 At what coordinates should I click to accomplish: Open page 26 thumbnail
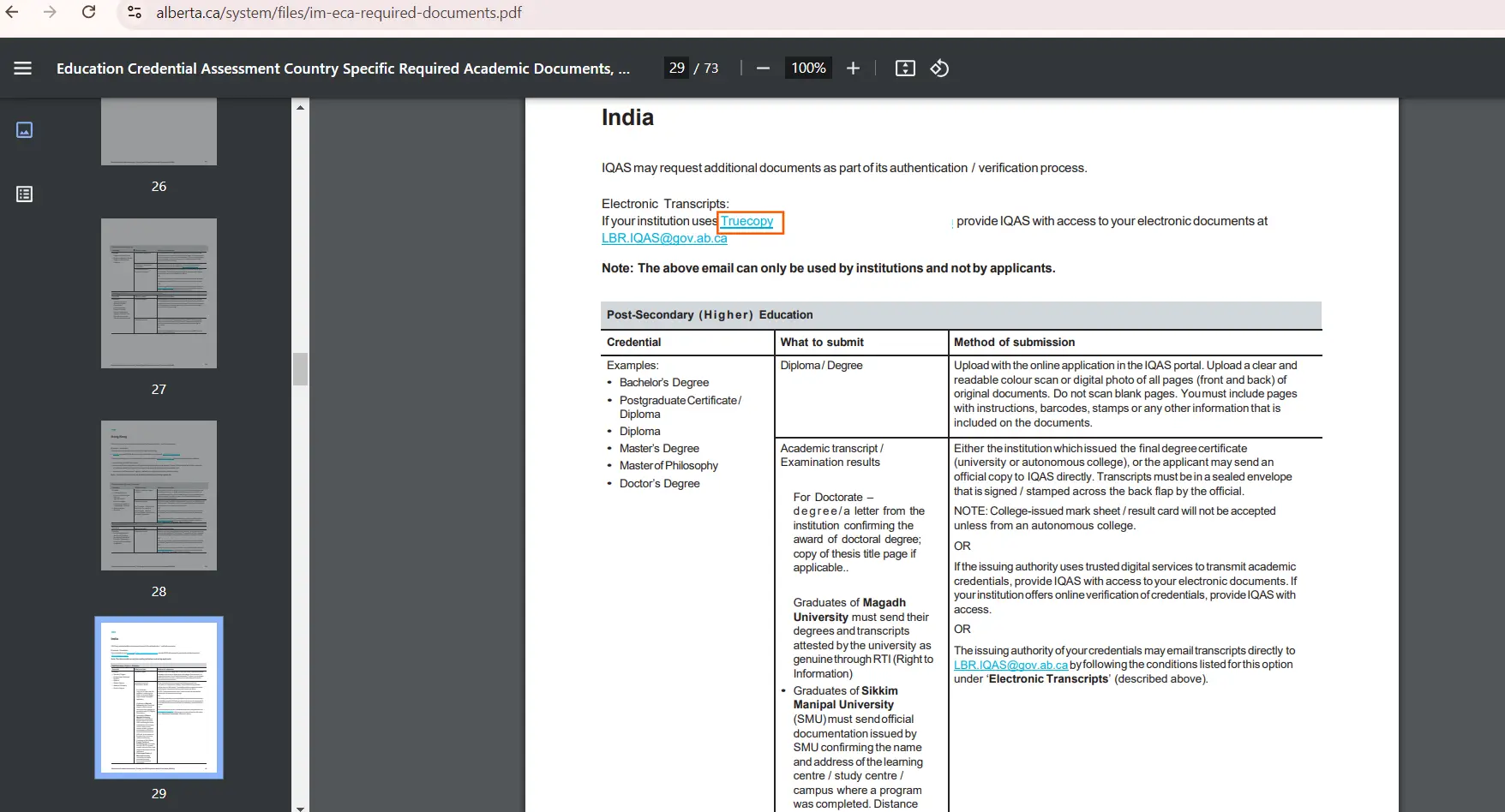pyautogui.click(x=159, y=131)
